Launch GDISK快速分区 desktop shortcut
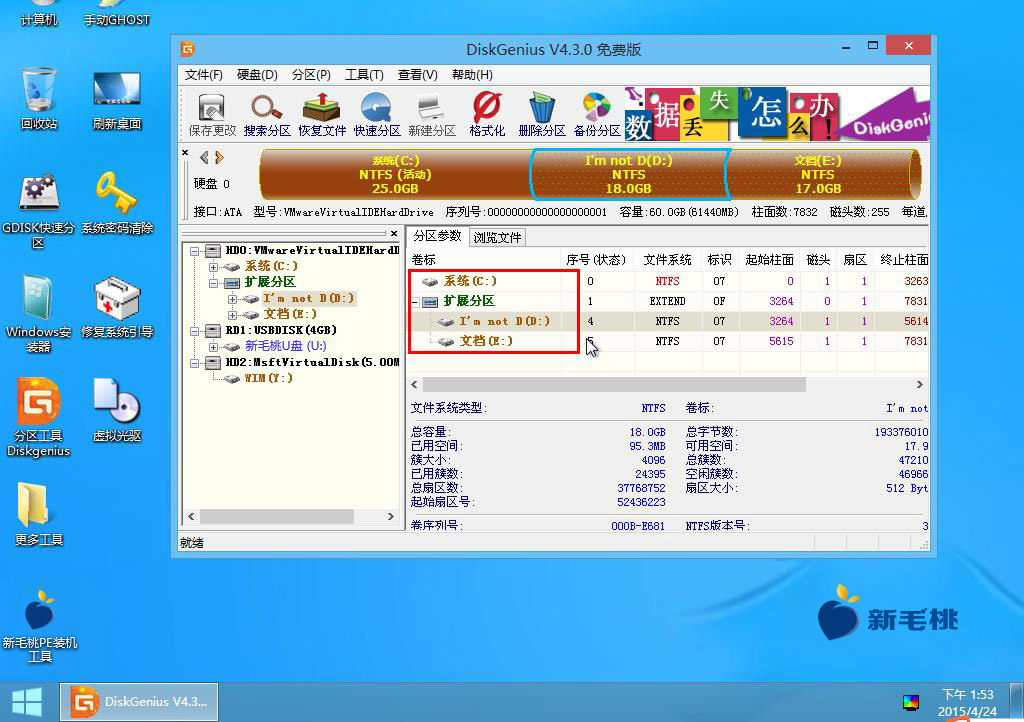This screenshot has width=1024, height=722. [x=39, y=210]
